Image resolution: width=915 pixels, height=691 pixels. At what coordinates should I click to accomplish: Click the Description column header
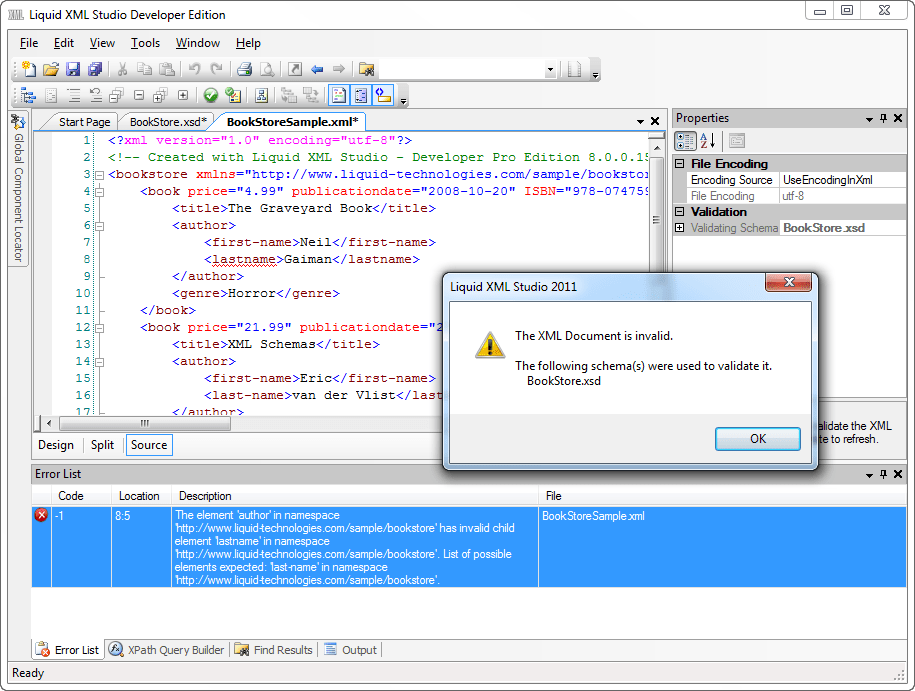[355, 496]
